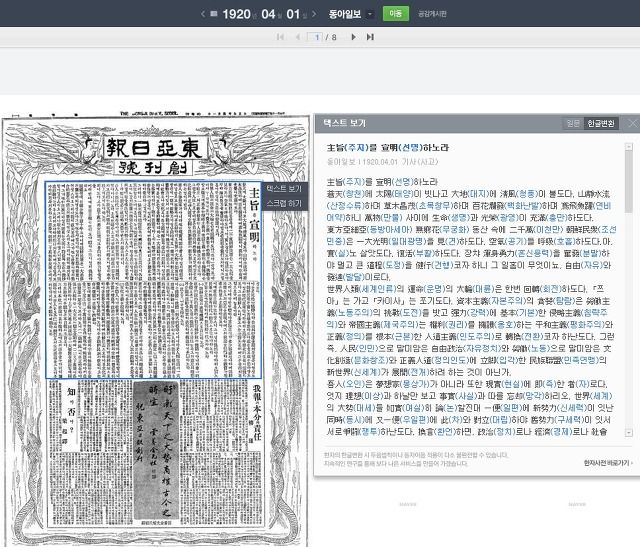Jump to the first page of the paper
The width and height of the screenshot is (640, 547).
point(280,37)
